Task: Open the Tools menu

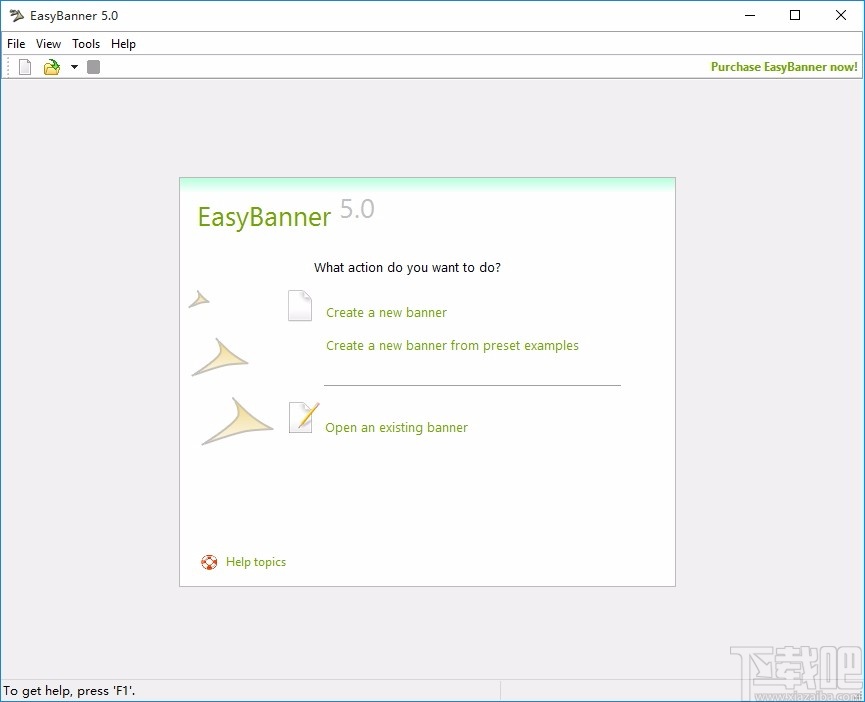Action: (x=85, y=43)
